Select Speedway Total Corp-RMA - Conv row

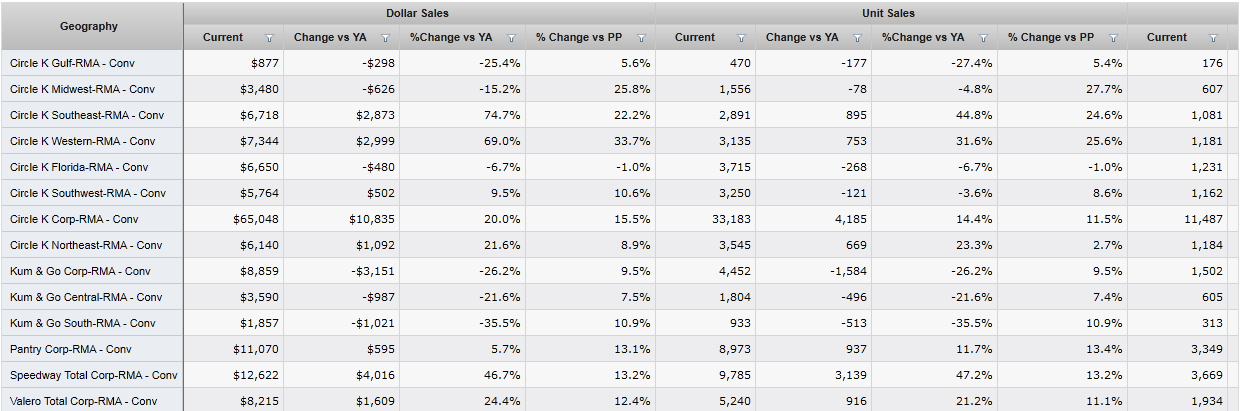[93, 375]
